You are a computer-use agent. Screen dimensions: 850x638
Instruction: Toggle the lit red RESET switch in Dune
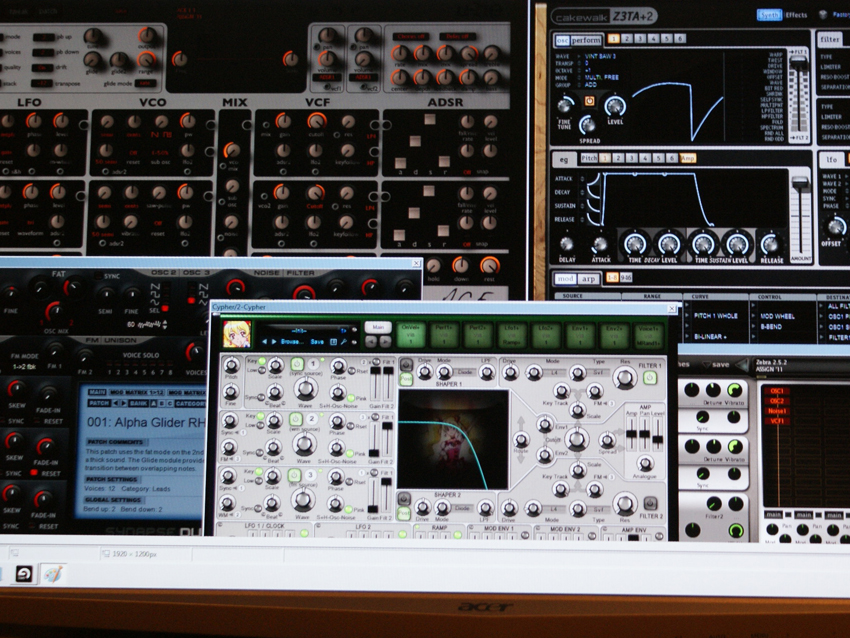[x=34, y=473]
